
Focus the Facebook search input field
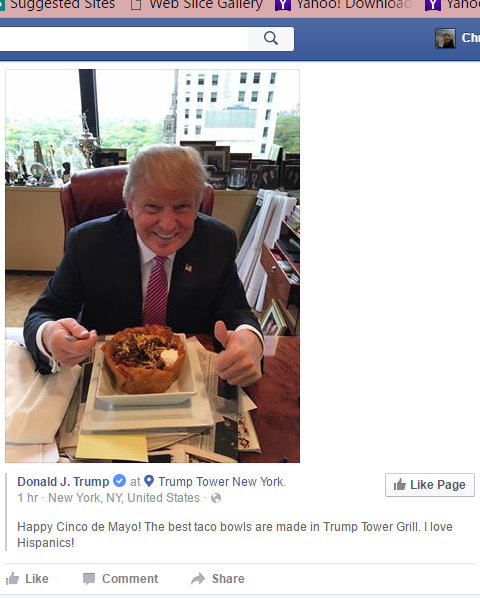[x=124, y=39]
